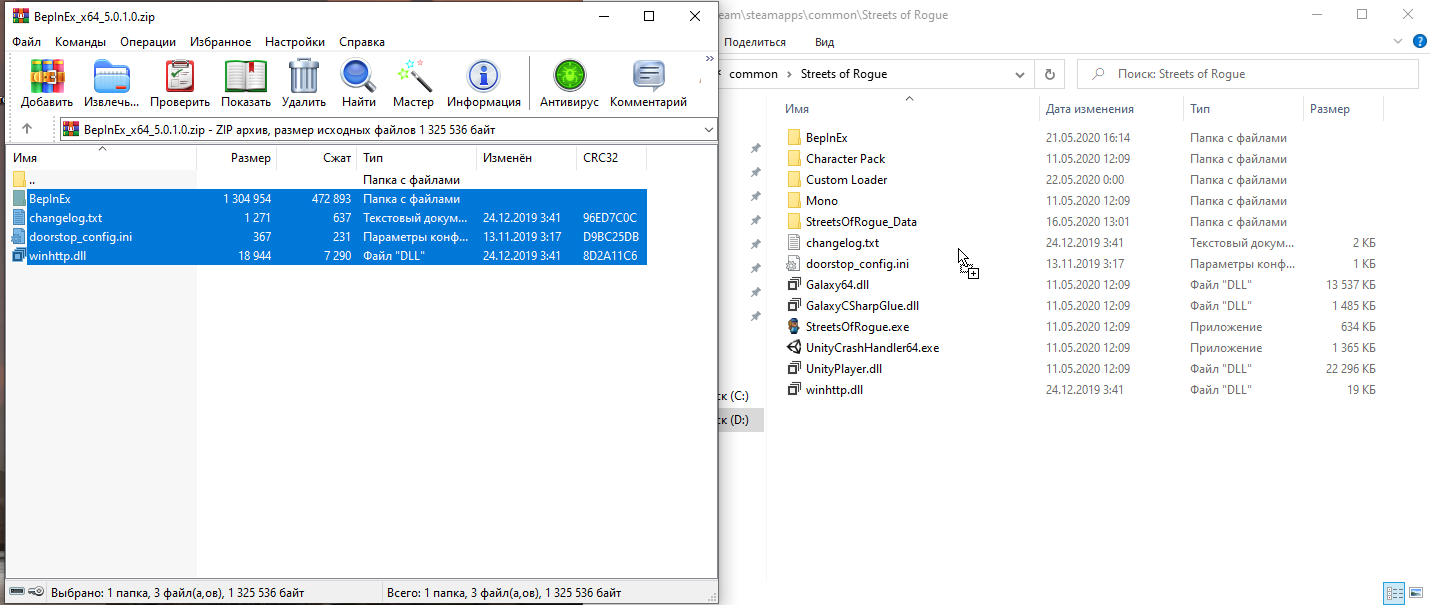The image size is (1430, 605).
Task: Sort WinRAR list by Имя column
Action: point(101,158)
